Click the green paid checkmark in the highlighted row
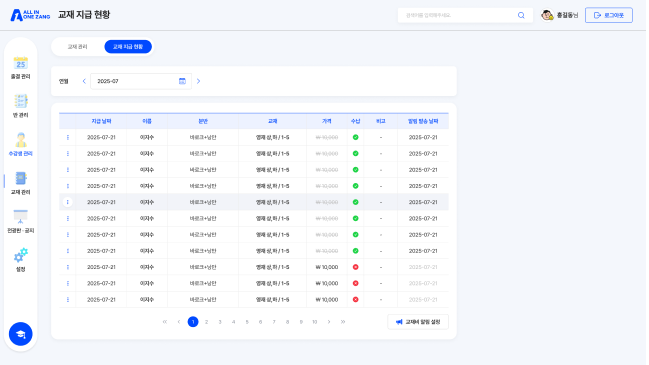 pyautogui.click(x=356, y=202)
